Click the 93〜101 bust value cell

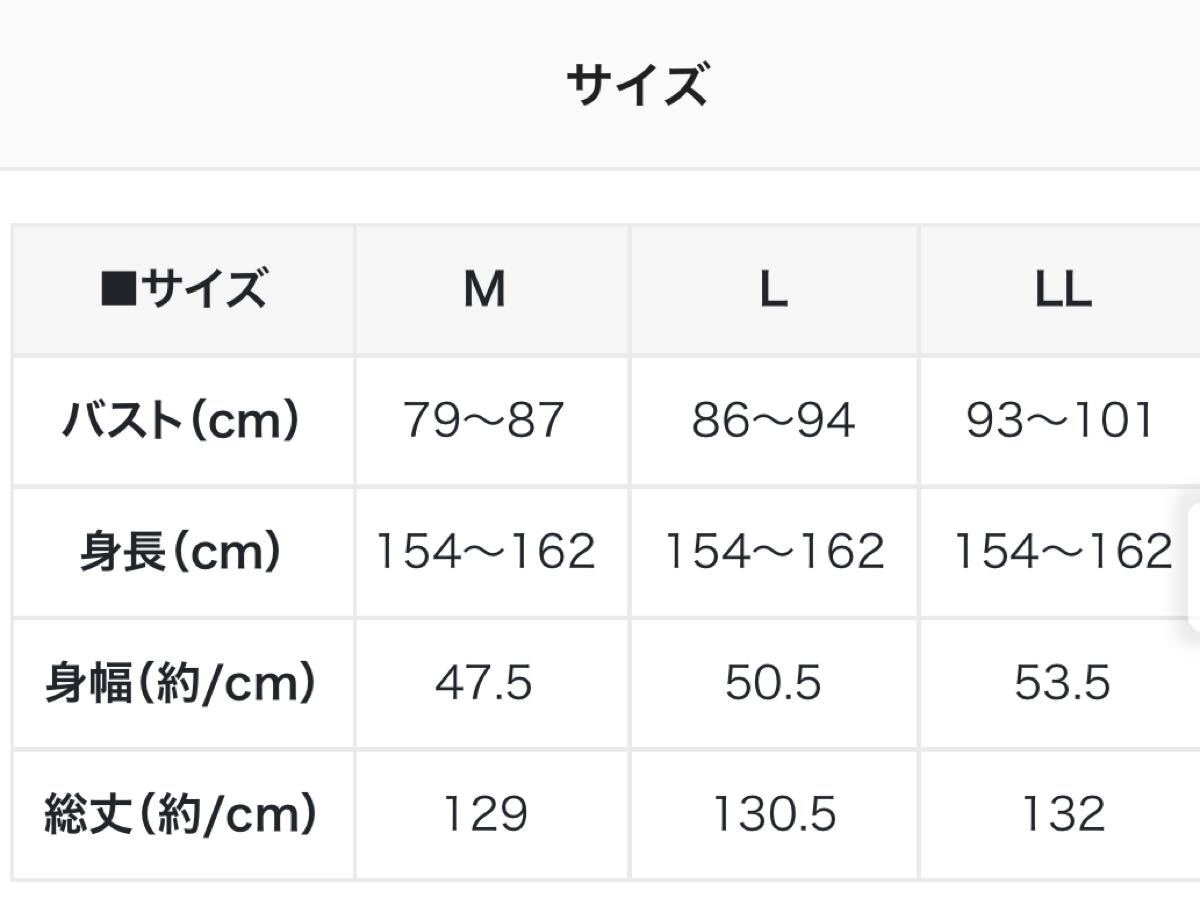click(1062, 421)
